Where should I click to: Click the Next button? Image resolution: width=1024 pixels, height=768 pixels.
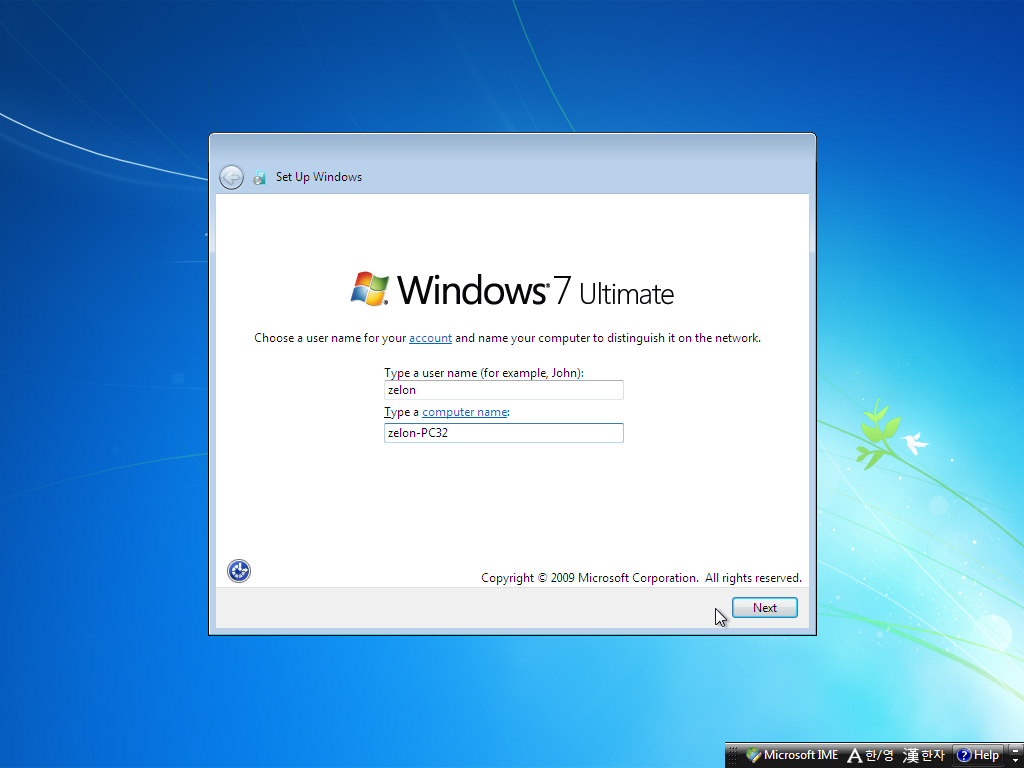[765, 607]
